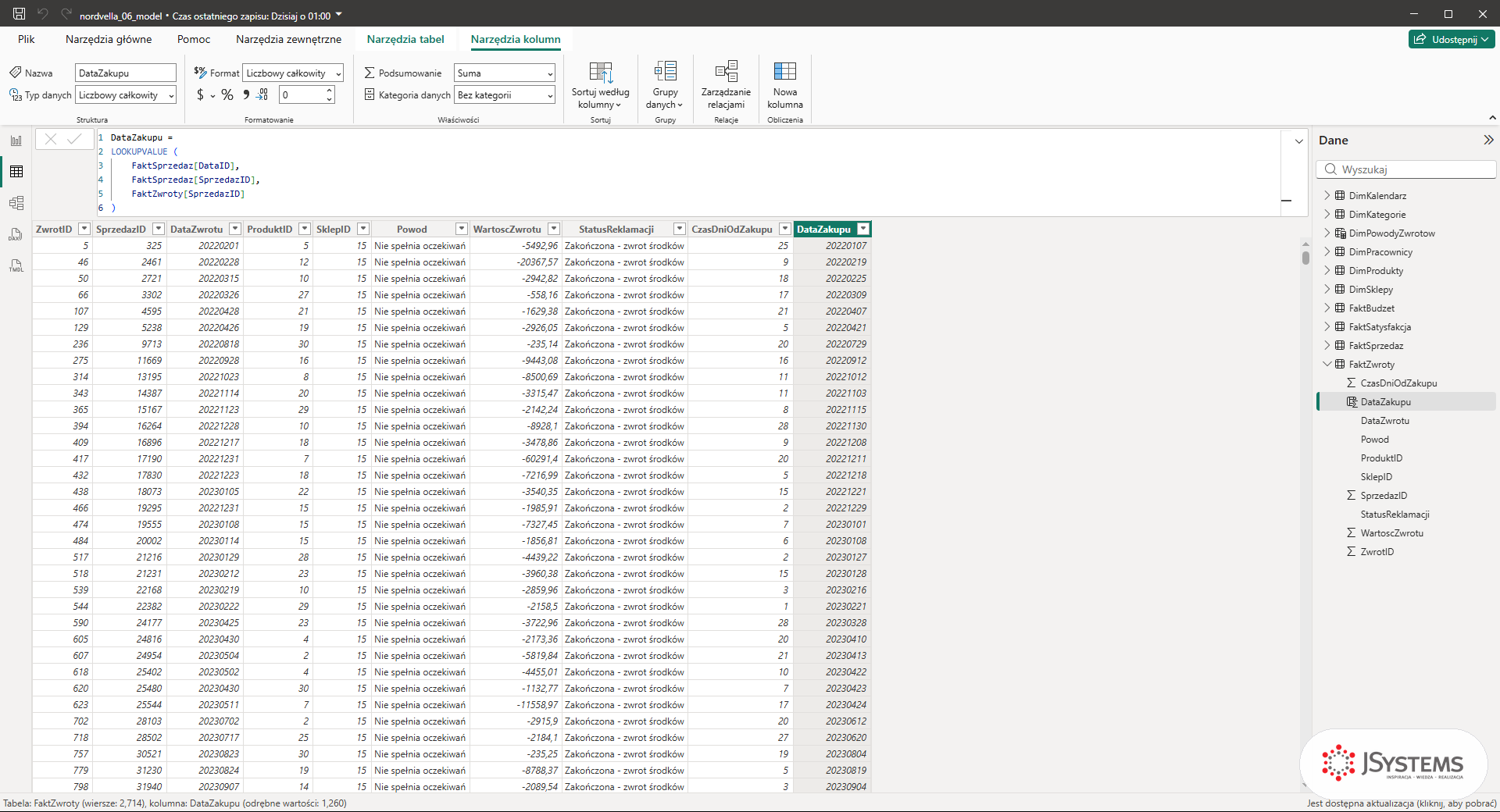Image resolution: width=1500 pixels, height=812 pixels.
Task: Click the Wyszukaj search field
Action: click(x=1406, y=169)
